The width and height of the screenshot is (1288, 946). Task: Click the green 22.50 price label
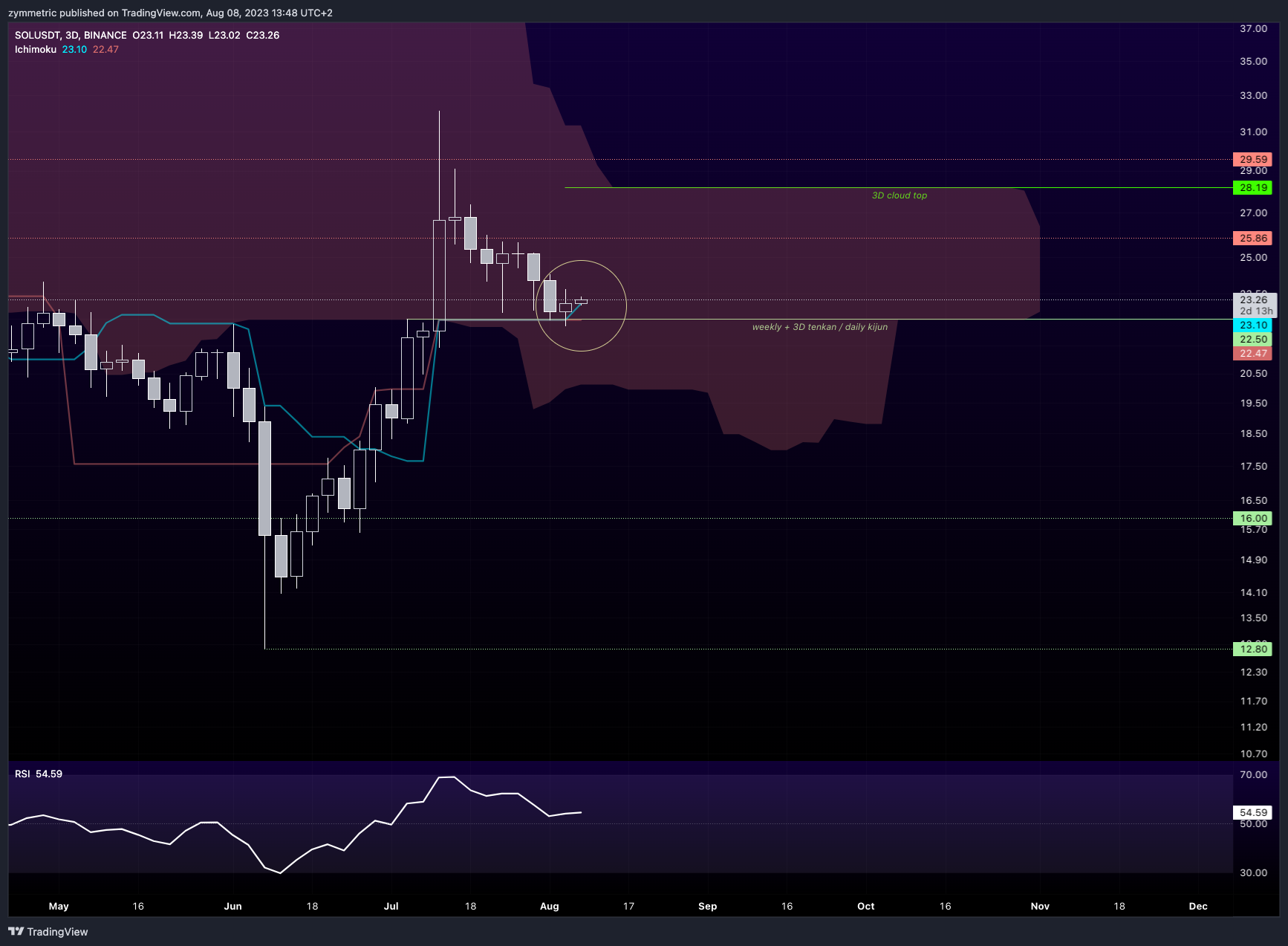pos(1252,339)
